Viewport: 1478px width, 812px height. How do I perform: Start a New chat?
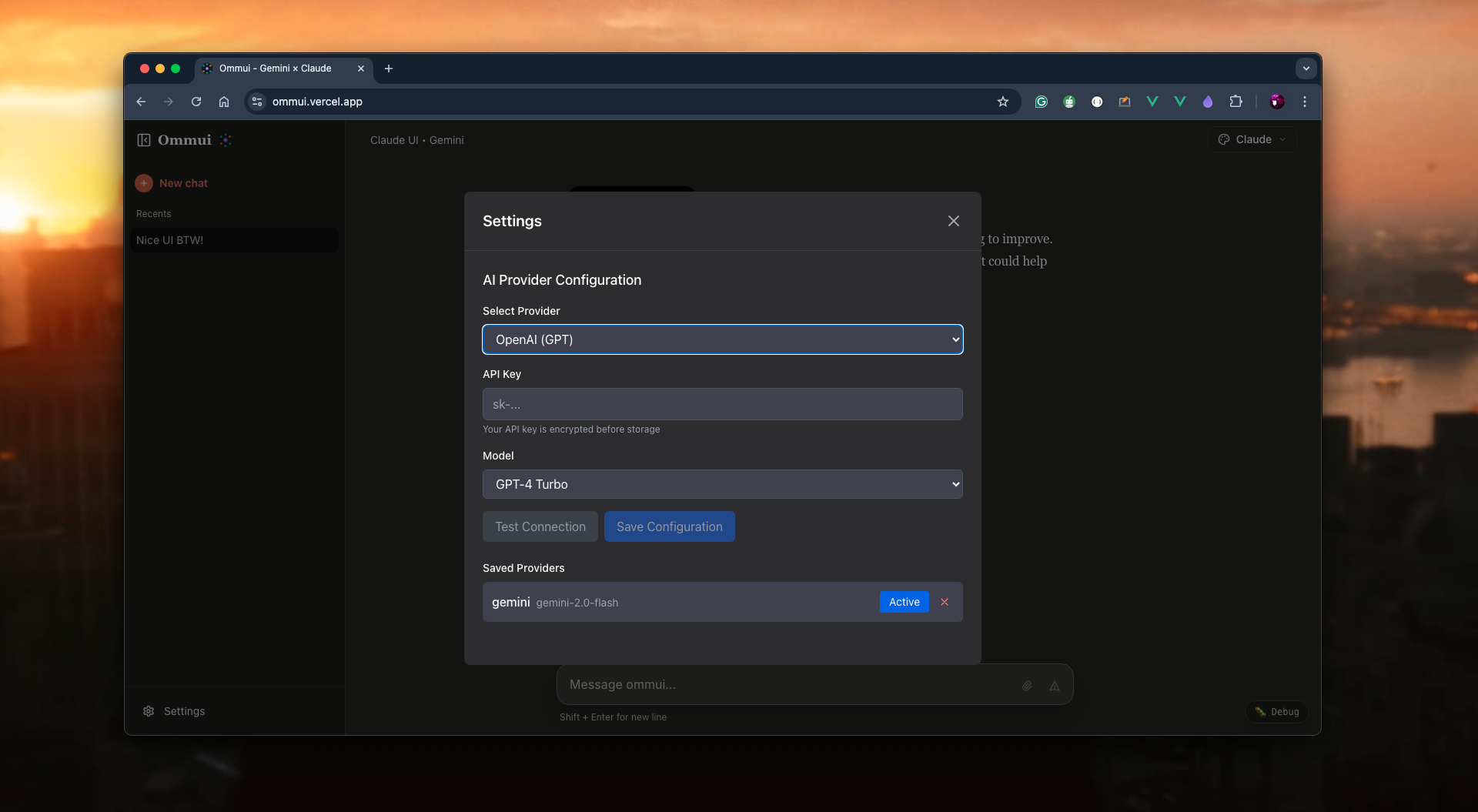[172, 183]
